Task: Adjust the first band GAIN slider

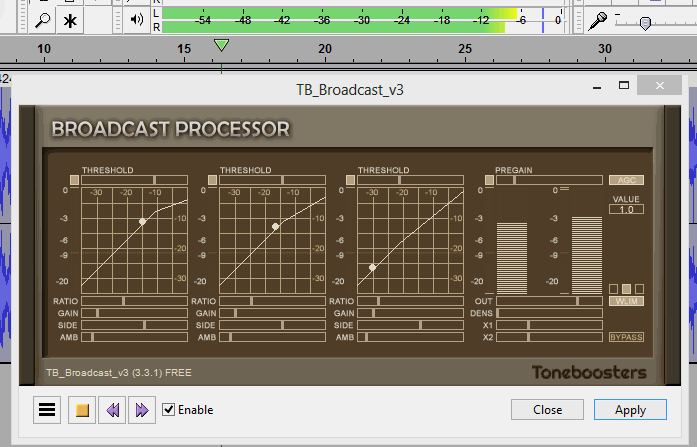Action: coord(134,313)
